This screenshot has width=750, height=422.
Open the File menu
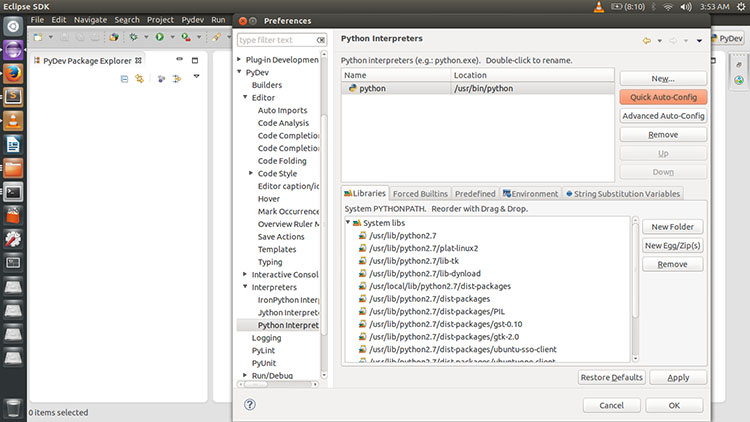pyautogui.click(x=37, y=20)
